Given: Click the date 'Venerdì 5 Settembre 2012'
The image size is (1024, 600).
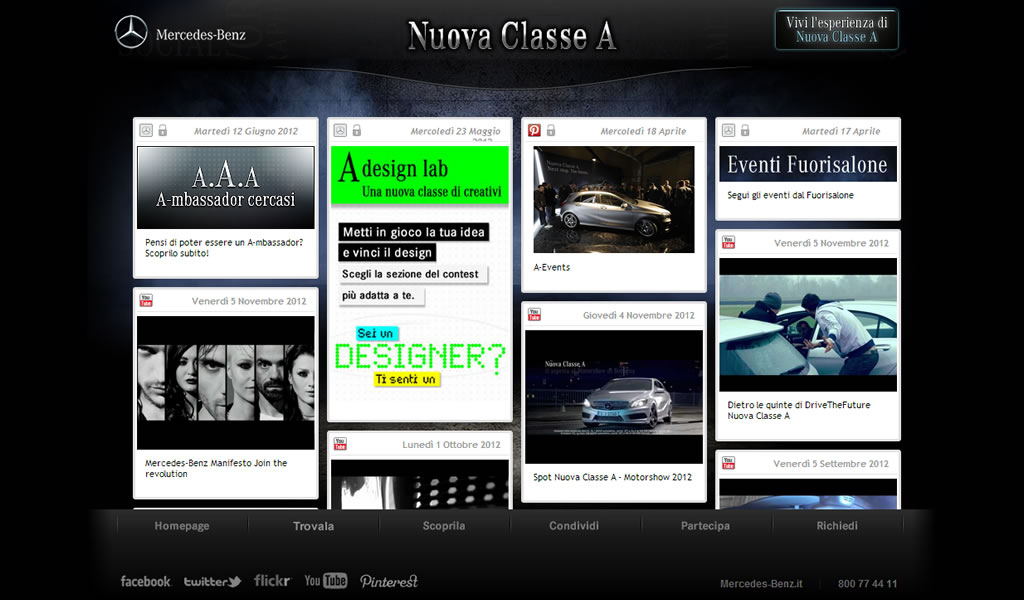Looking at the screenshot, I should point(831,464).
